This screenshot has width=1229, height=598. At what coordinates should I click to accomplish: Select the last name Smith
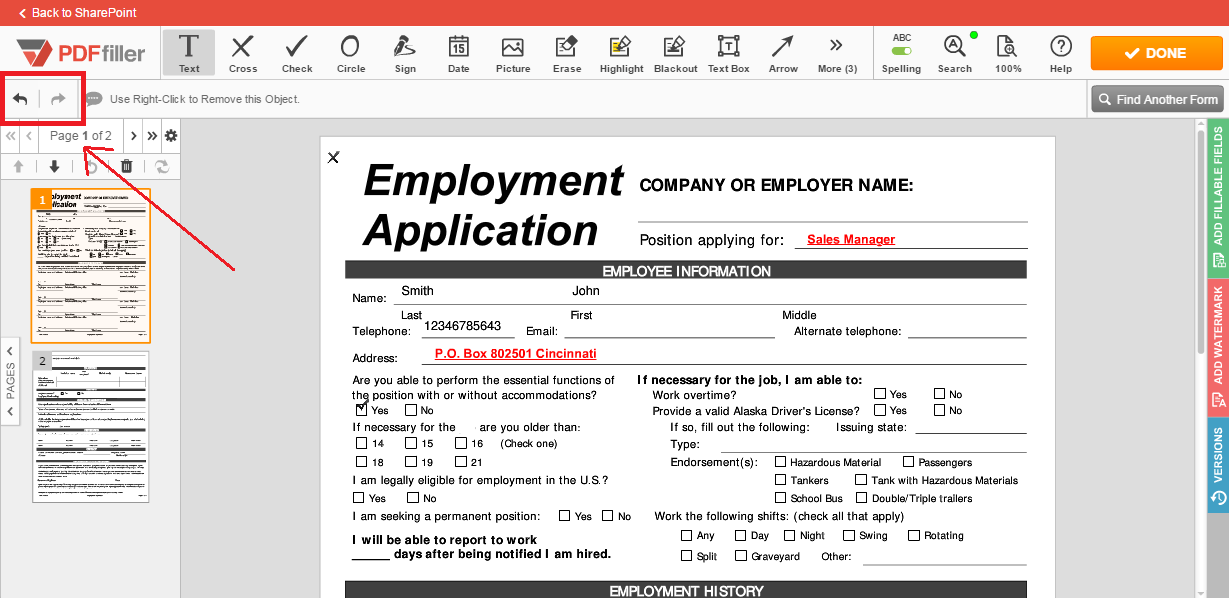click(417, 291)
